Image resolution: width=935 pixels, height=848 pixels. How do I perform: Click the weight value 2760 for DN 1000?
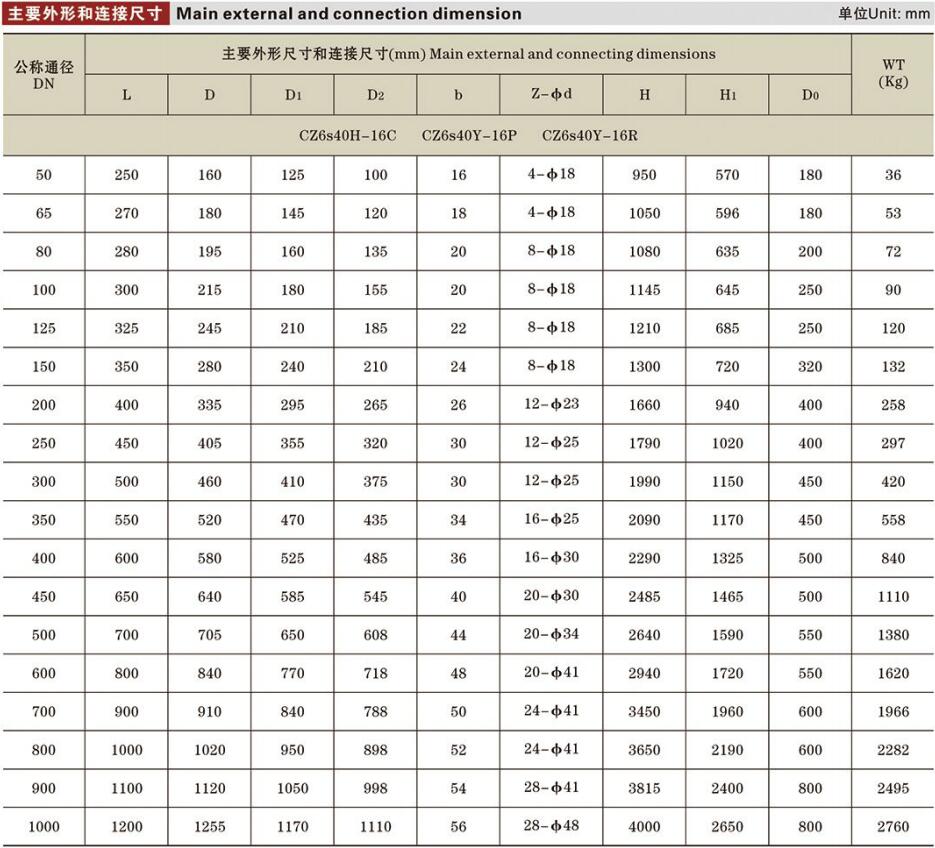(x=894, y=827)
